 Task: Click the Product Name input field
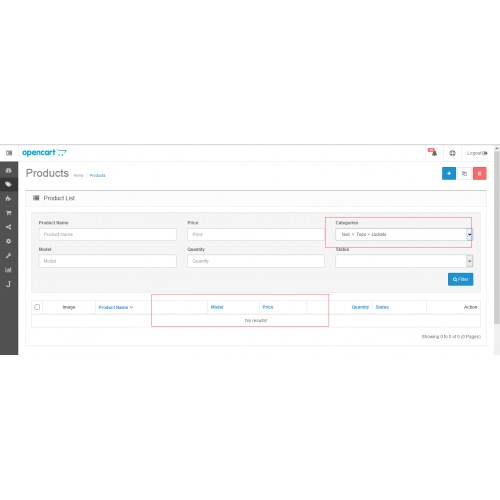108,234
